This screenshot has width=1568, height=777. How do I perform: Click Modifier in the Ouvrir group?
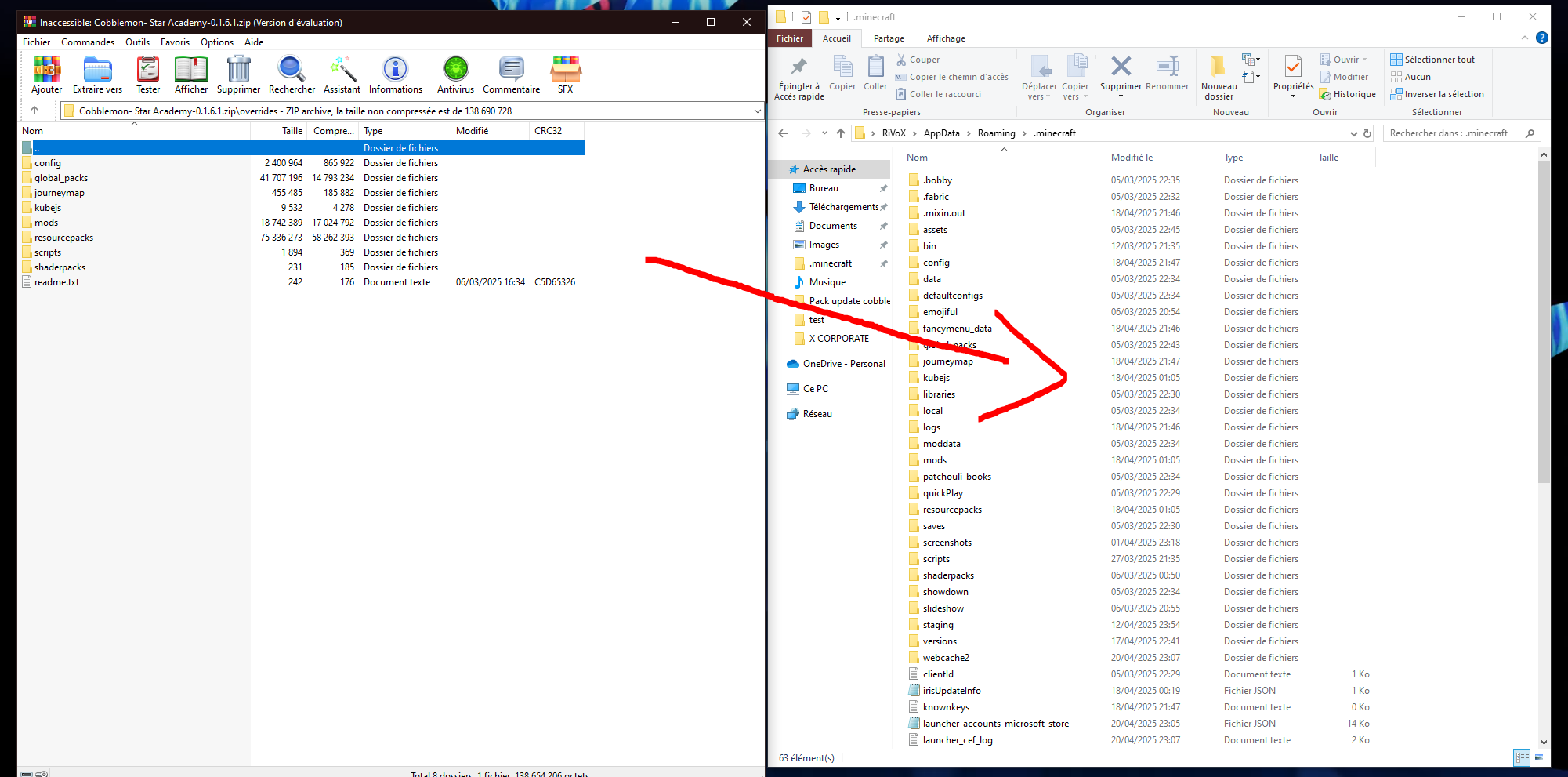click(1345, 77)
